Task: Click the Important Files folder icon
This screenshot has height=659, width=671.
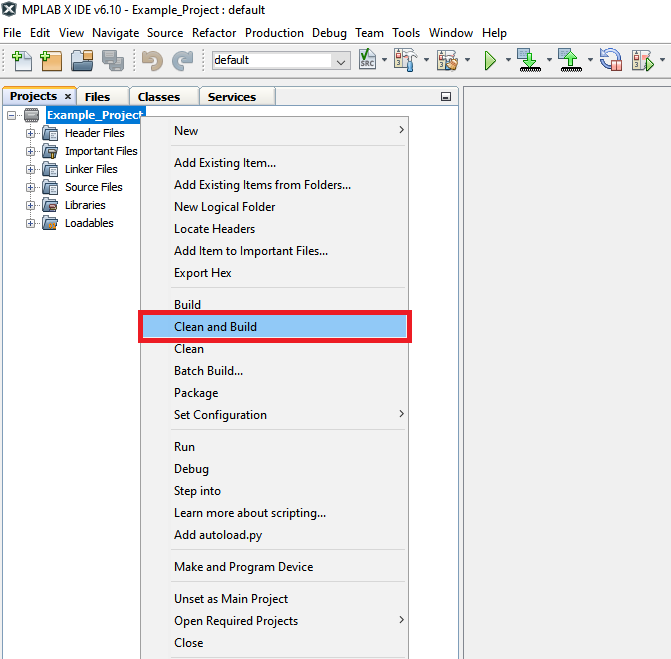Action: 50,151
